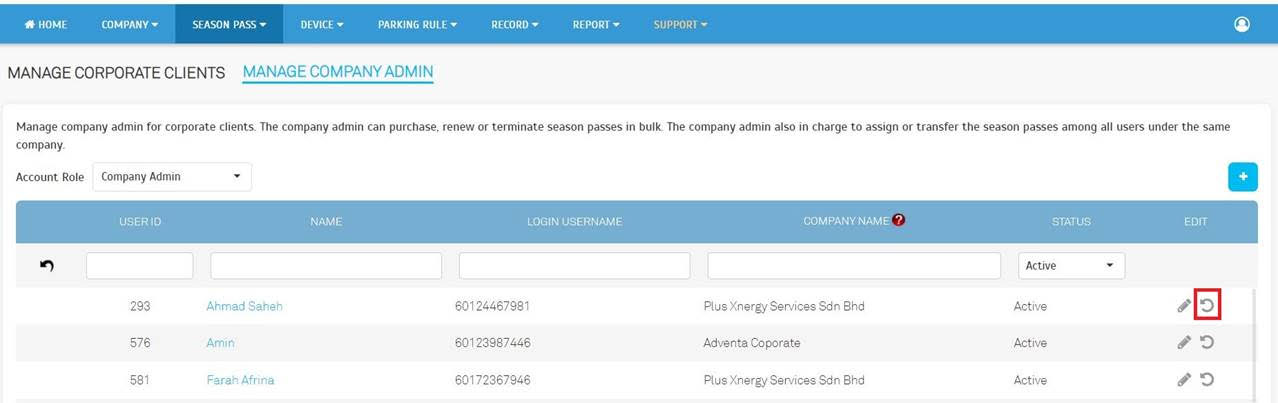This screenshot has height=403, width=1278.
Task: Expand the Company menu in navbar
Action: point(129,24)
